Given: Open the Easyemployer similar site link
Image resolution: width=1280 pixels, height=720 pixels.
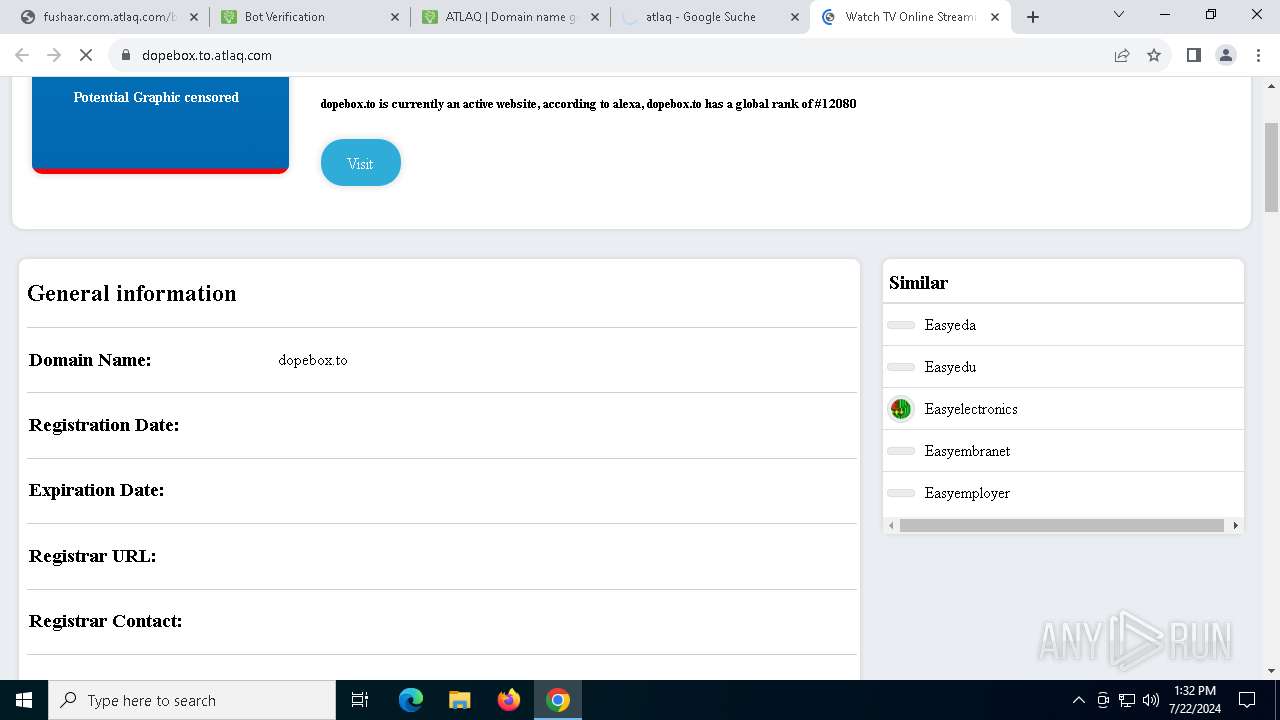Looking at the screenshot, I should (967, 493).
